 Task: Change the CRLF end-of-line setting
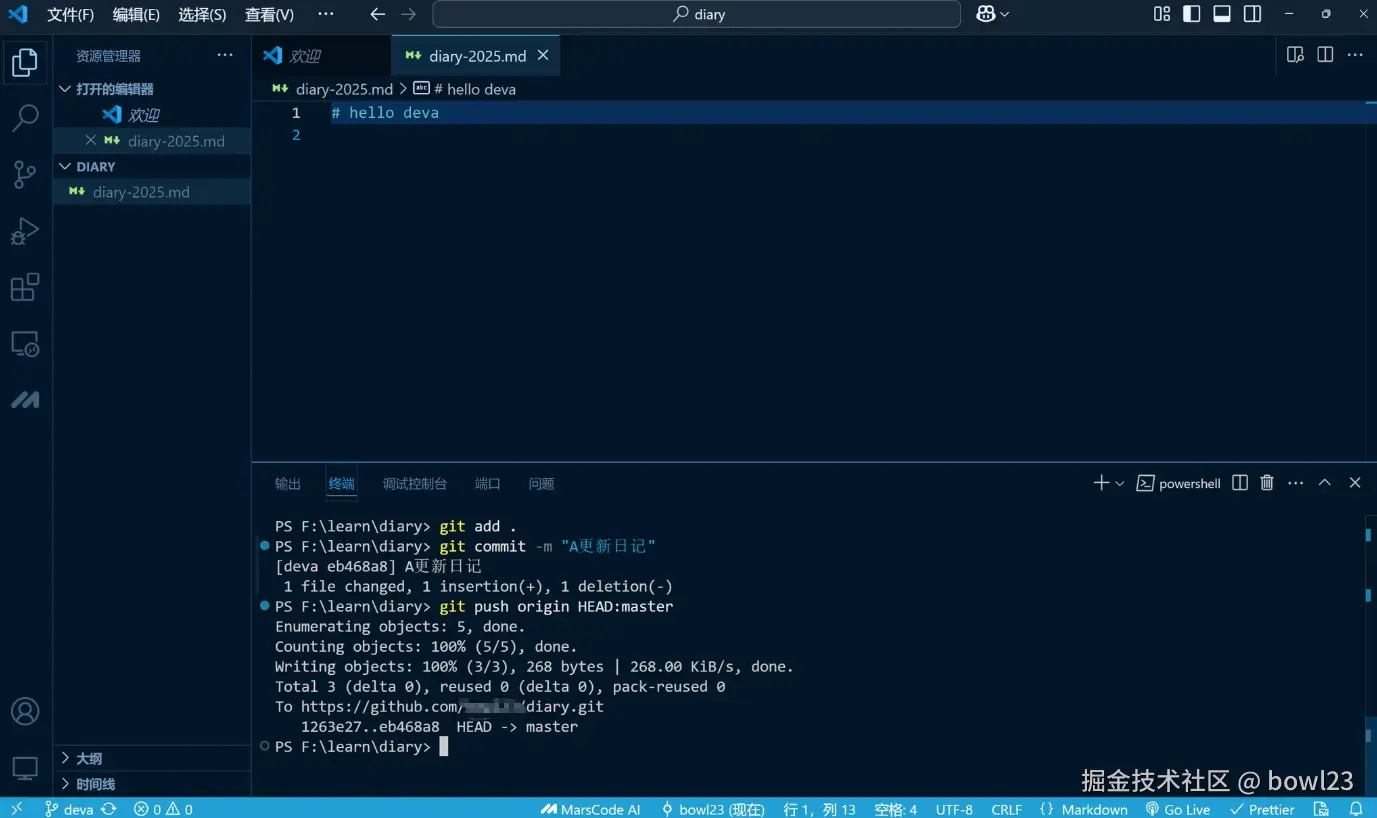point(1006,809)
